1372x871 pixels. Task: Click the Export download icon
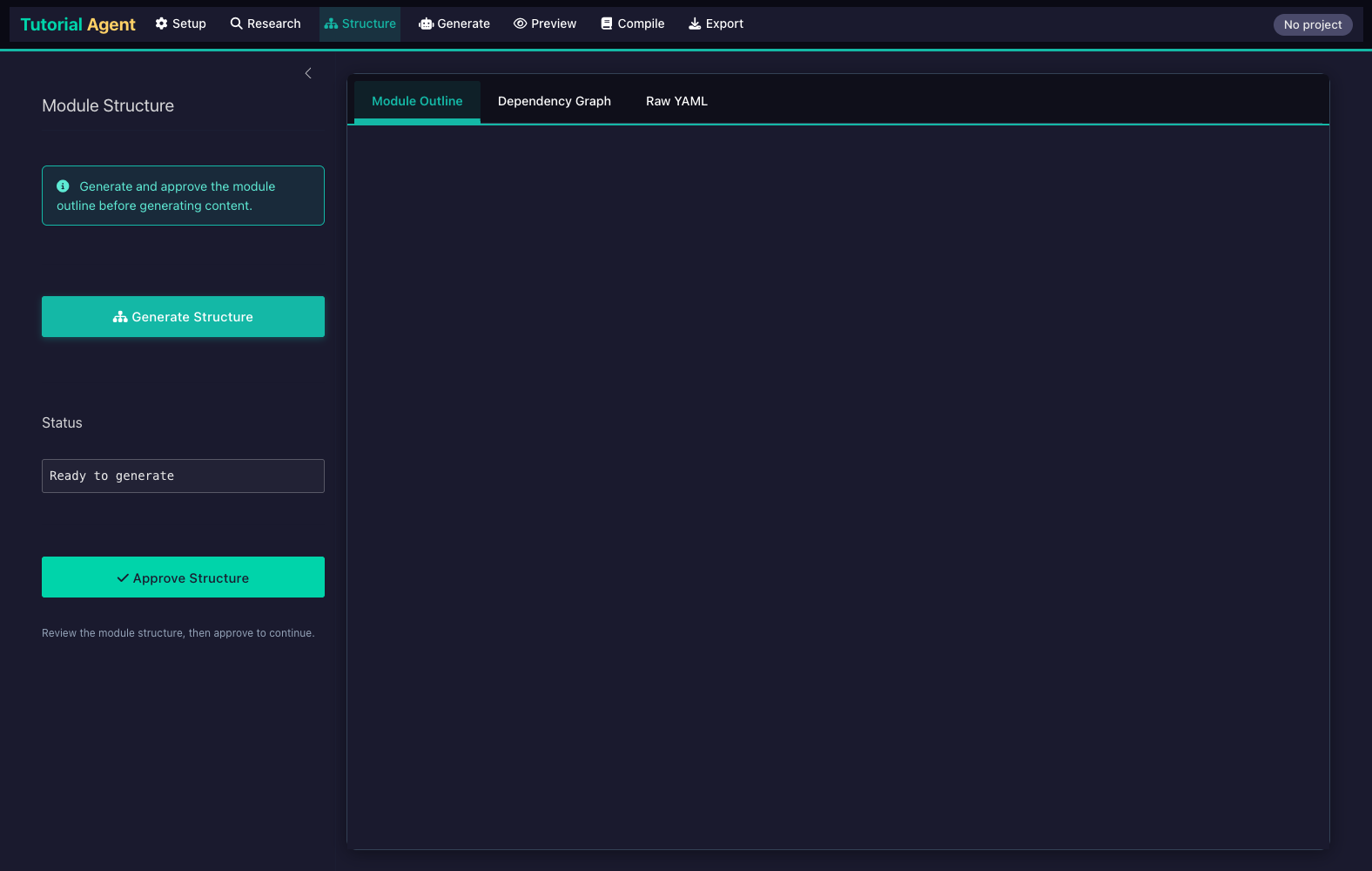[695, 24]
